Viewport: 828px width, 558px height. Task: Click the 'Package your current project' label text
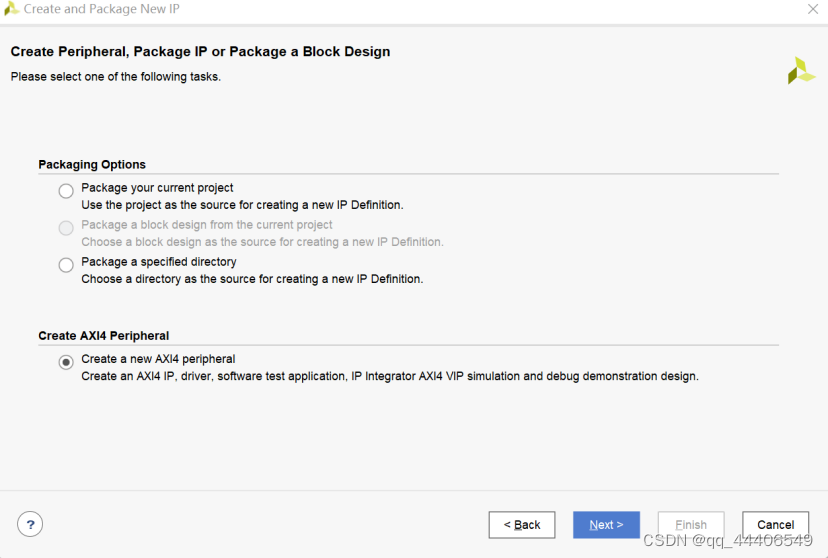coord(157,188)
